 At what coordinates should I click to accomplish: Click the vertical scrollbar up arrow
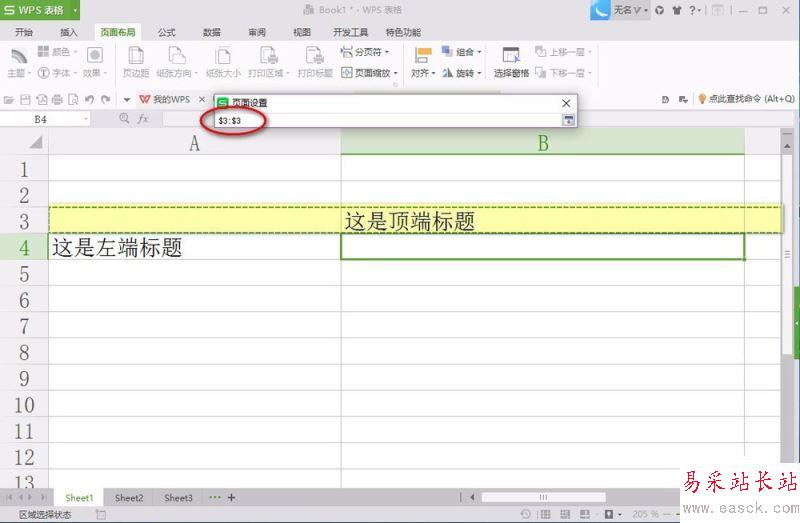point(787,146)
